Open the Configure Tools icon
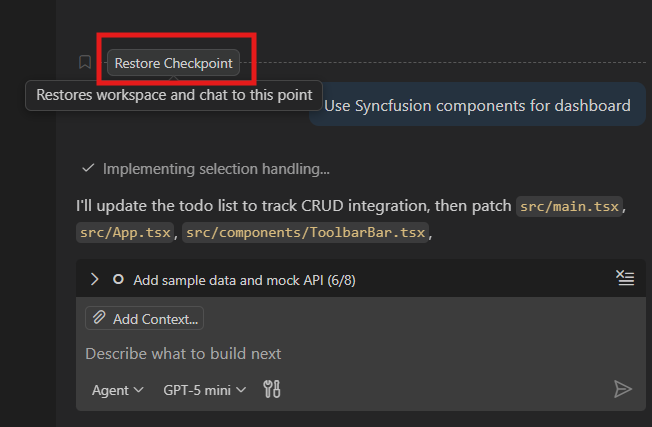Viewport: 652px width, 427px height. tap(272, 389)
